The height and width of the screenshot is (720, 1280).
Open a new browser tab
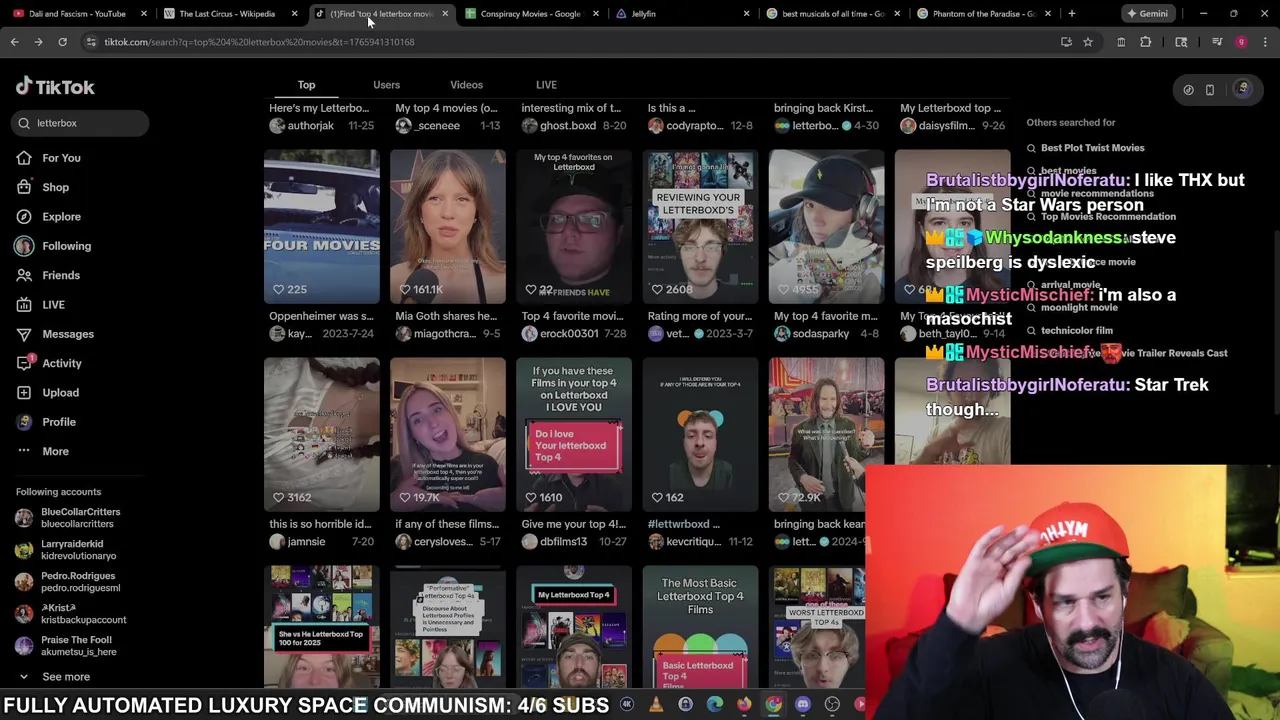point(1071,14)
